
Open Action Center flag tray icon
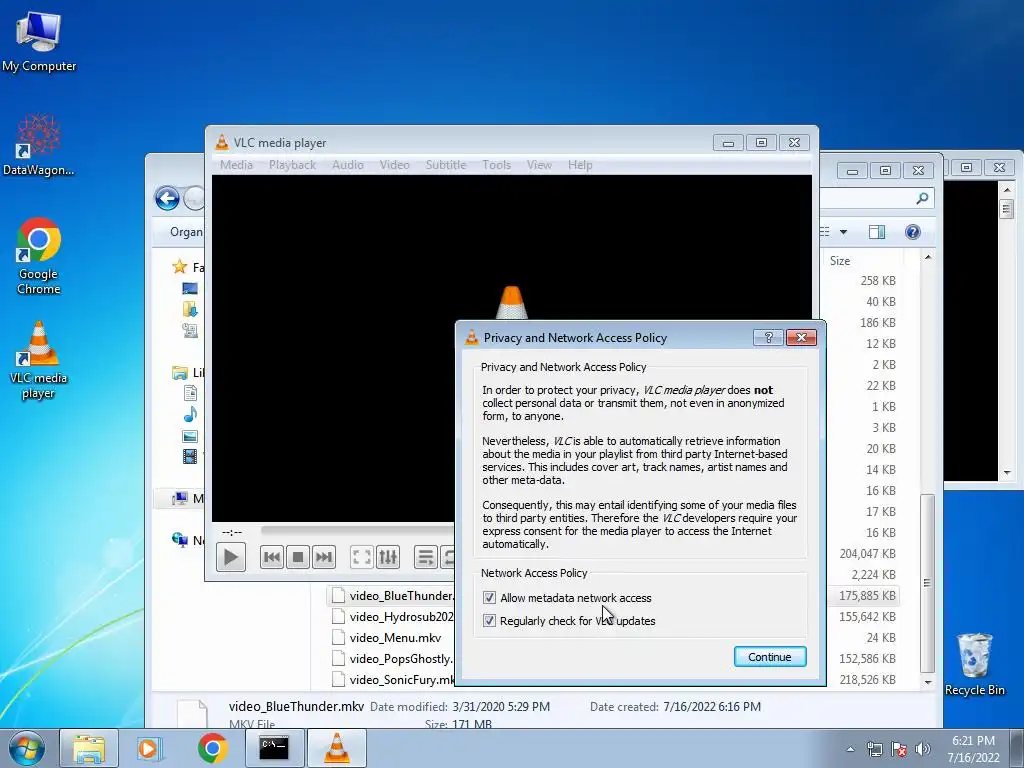pyautogui.click(x=899, y=749)
